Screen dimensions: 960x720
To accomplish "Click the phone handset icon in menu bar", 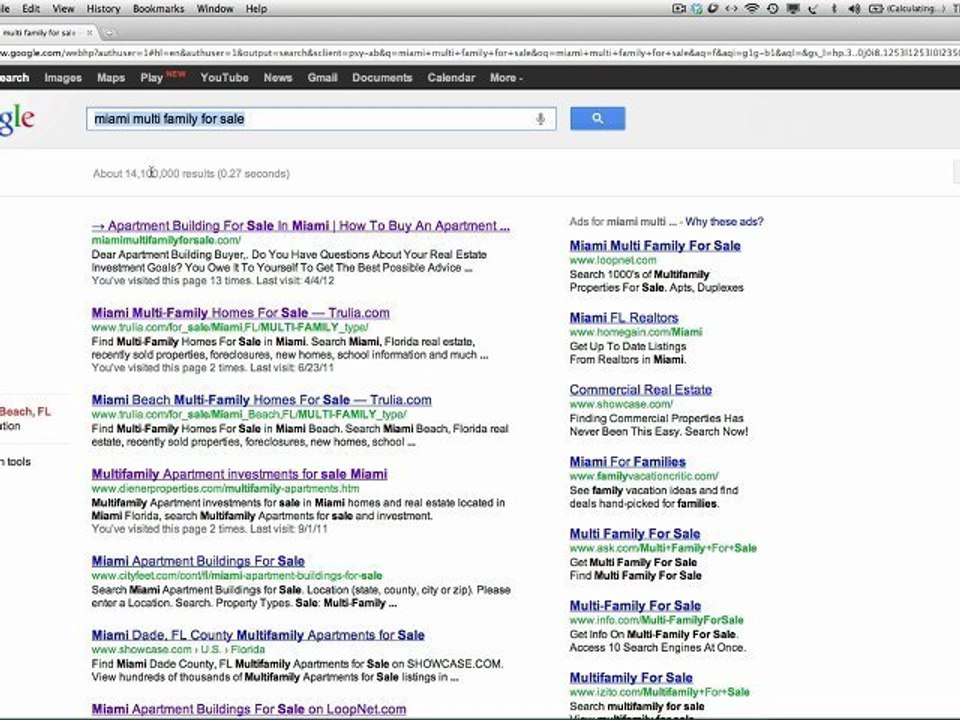I will pos(814,9).
